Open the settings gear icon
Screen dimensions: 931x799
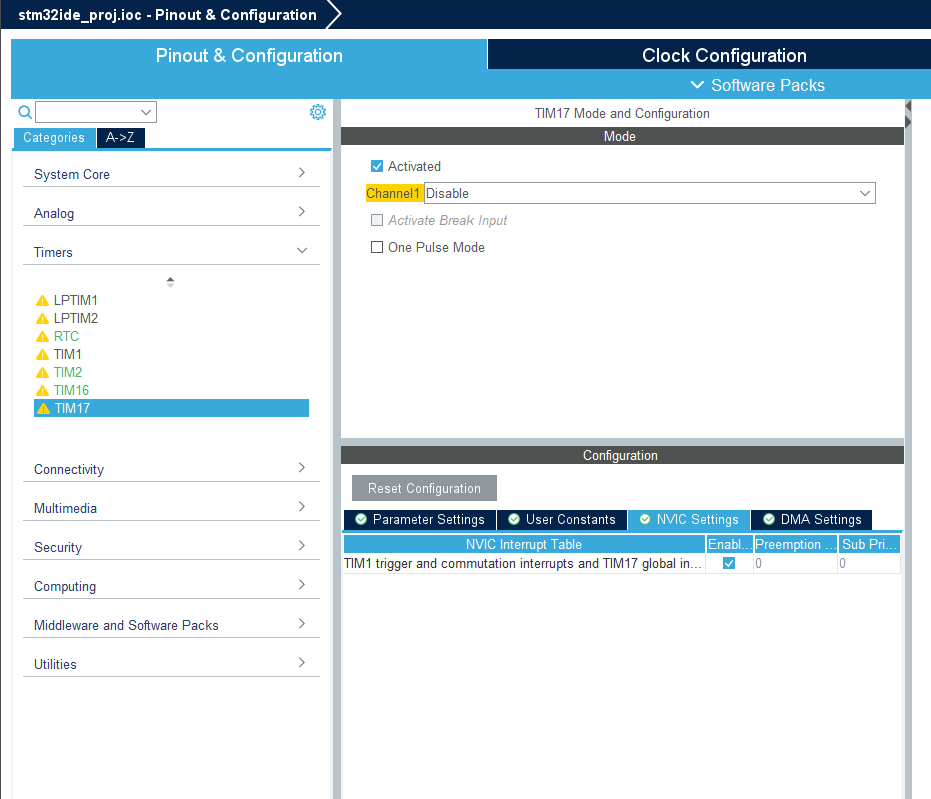(x=318, y=111)
